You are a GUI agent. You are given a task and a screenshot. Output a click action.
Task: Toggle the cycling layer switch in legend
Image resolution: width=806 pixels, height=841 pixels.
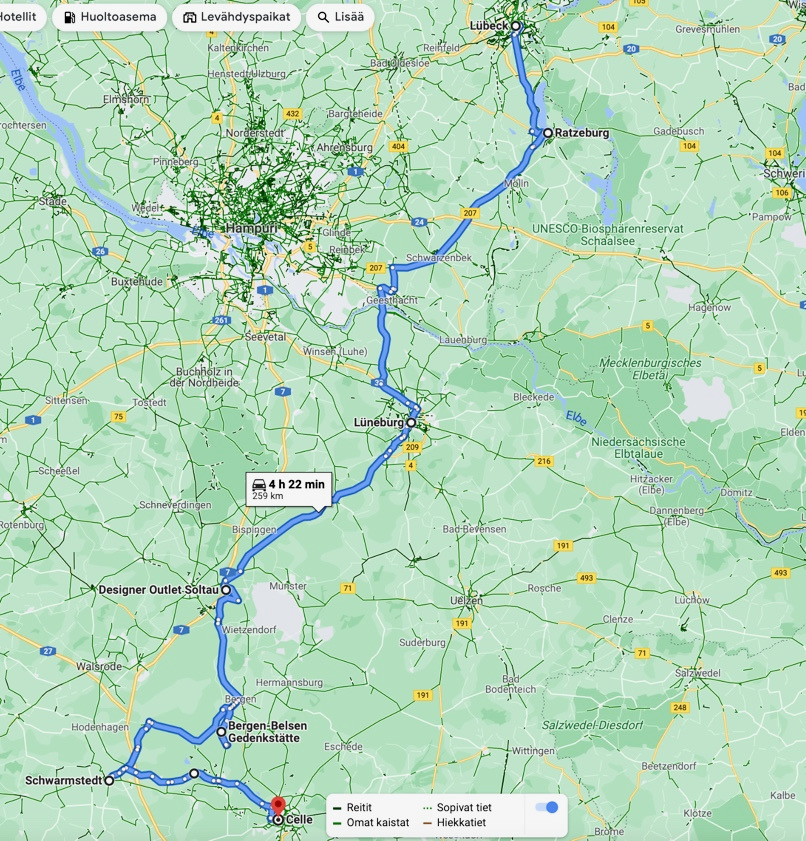coord(546,807)
